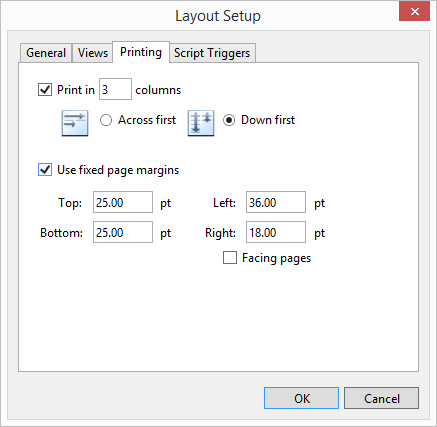Image resolution: width=437 pixels, height=427 pixels.
Task: Click the Down first layout icon
Action: [201, 123]
